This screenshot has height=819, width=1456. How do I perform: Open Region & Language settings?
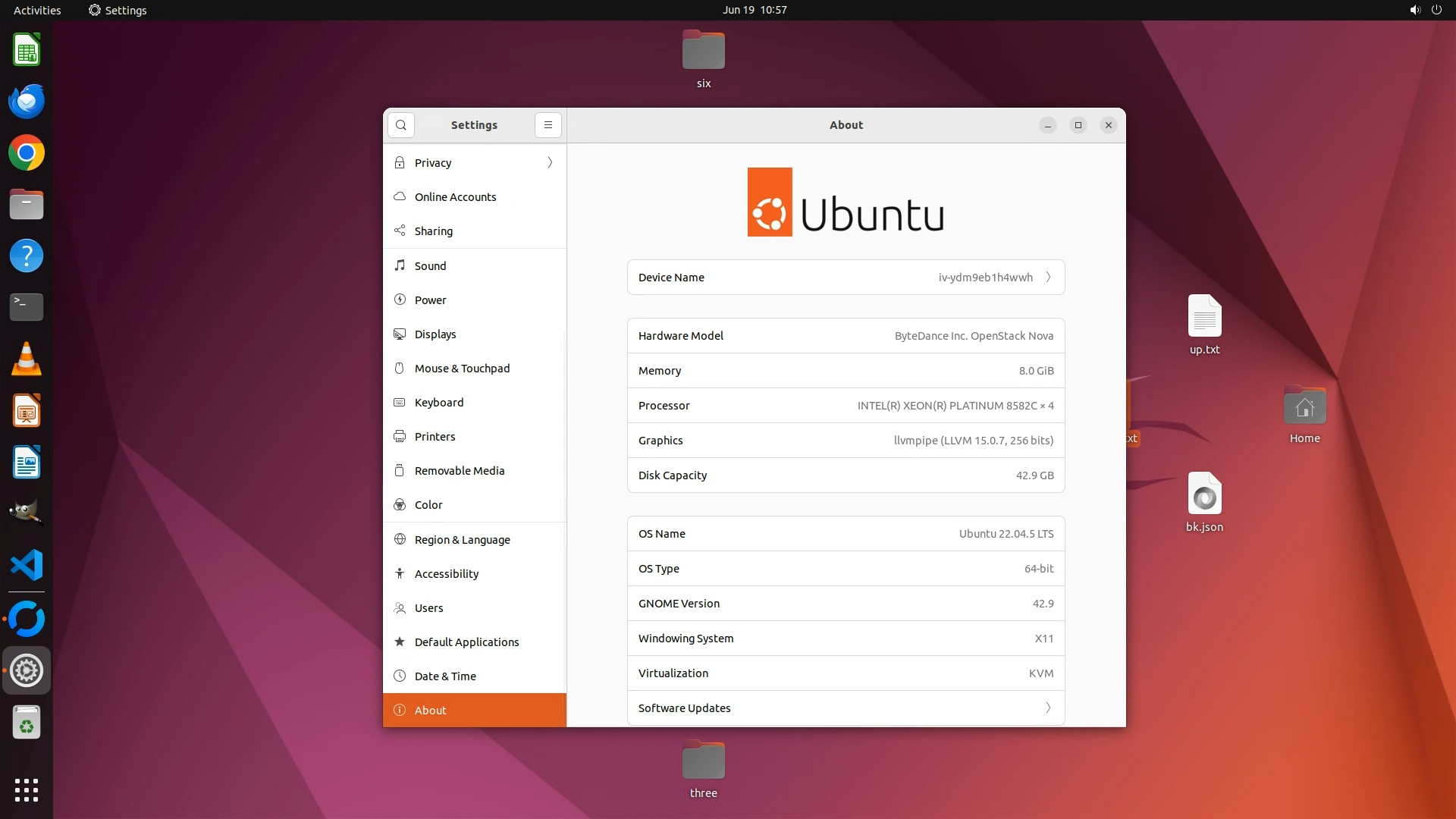462,540
